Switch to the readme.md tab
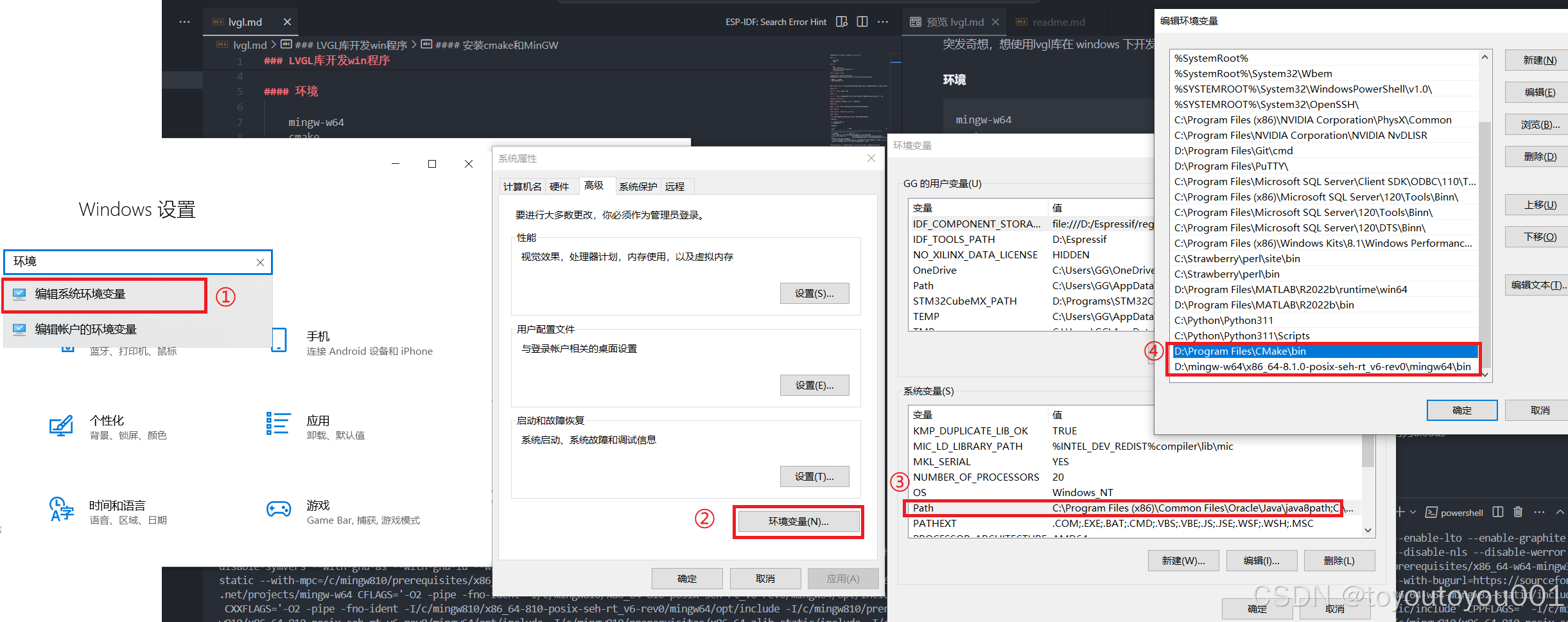The image size is (1568, 622). tap(1058, 21)
